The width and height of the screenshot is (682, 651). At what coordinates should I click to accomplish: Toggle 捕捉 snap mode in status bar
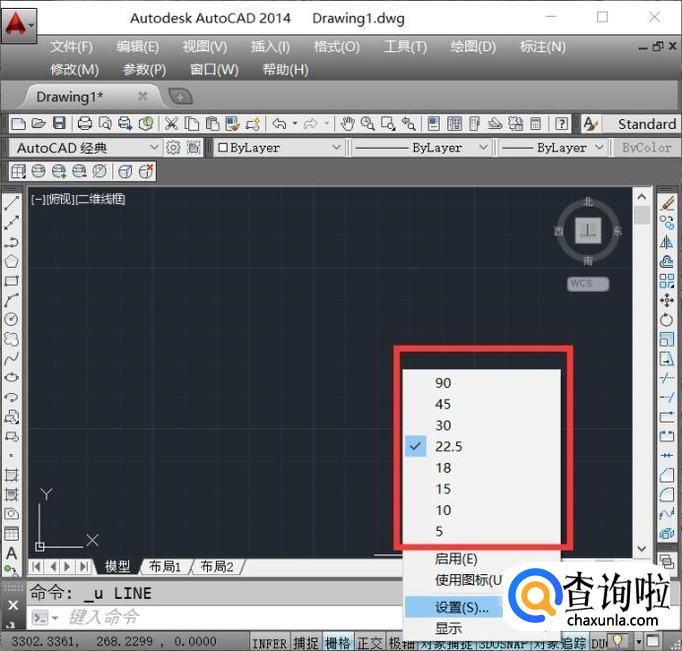[x=305, y=643]
